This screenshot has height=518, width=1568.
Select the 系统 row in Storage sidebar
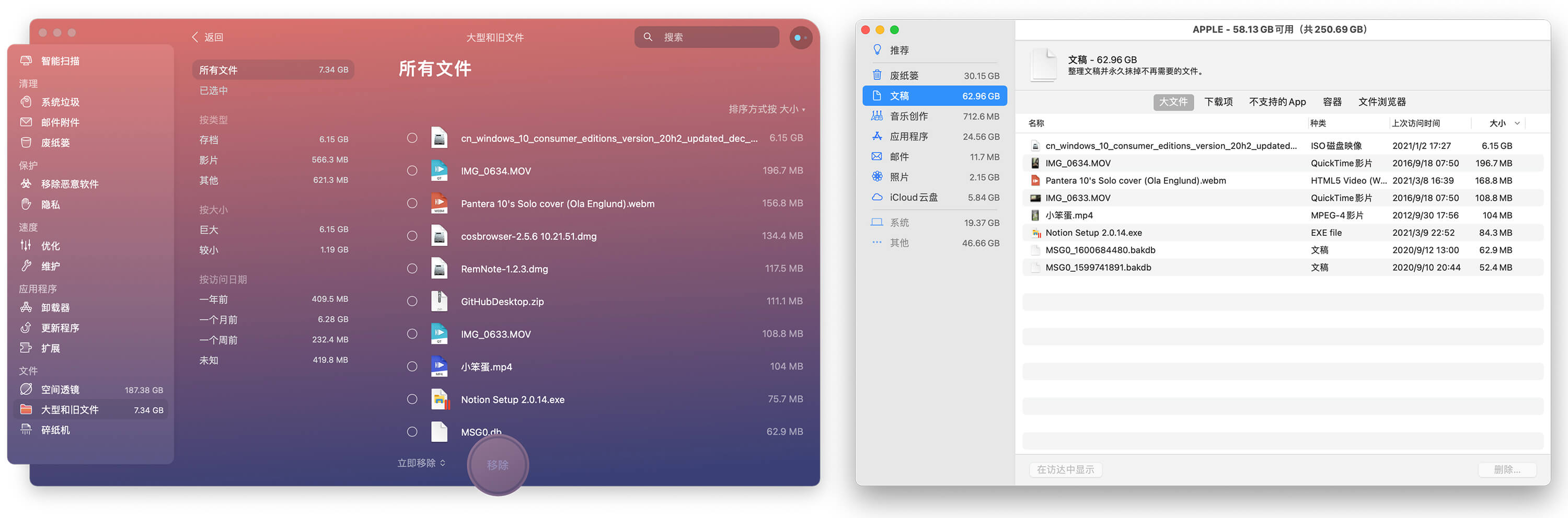click(935, 223)
